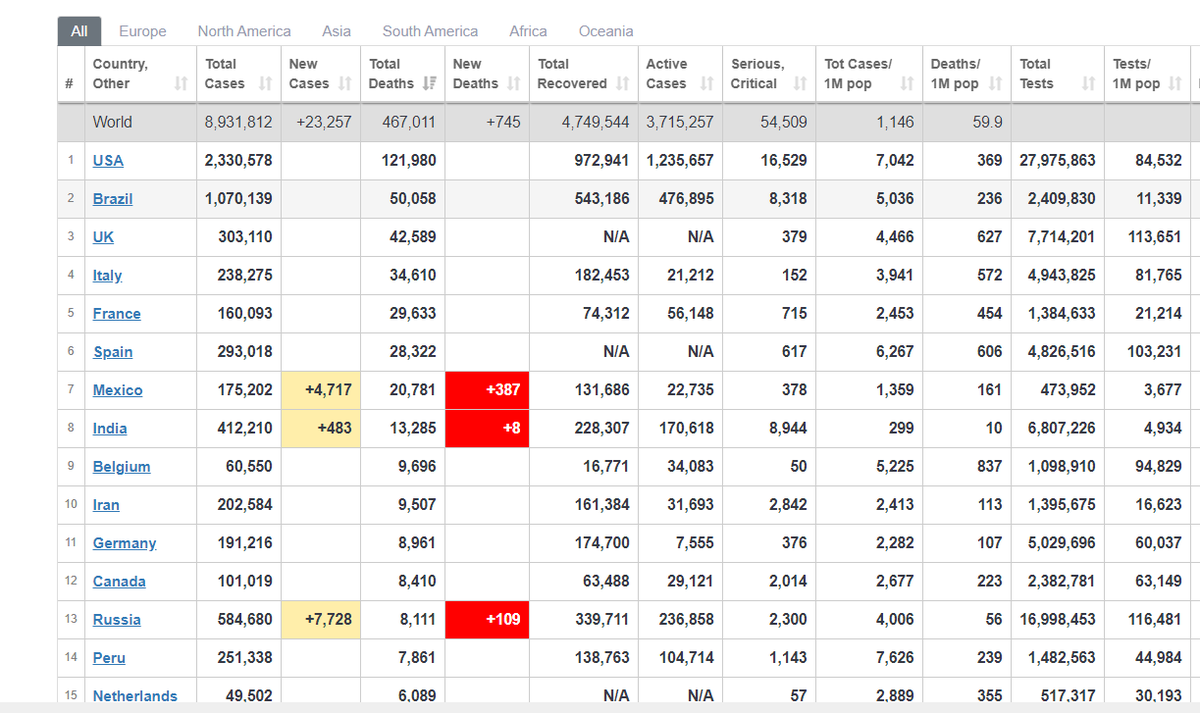Click the World row label
The width and height of the screenshot is (1200, 713).
click(112, 122)
